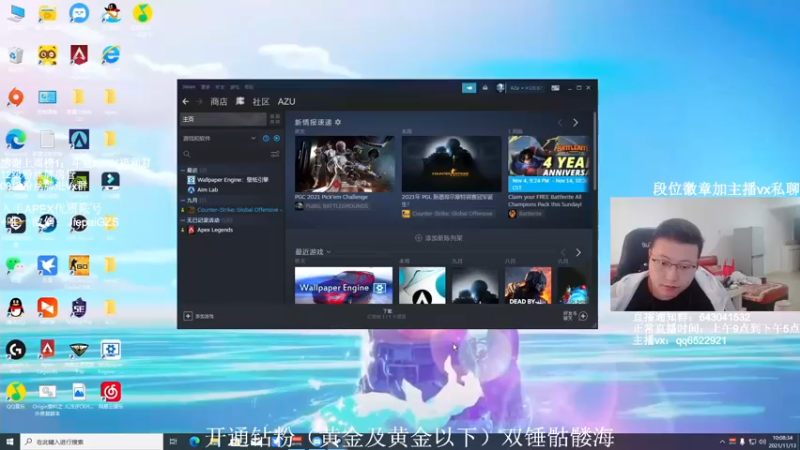The height and width of the screenshot is (450, 800).
Task: Open CS:GO desktop shortcut icon
Action: point(79,265)
